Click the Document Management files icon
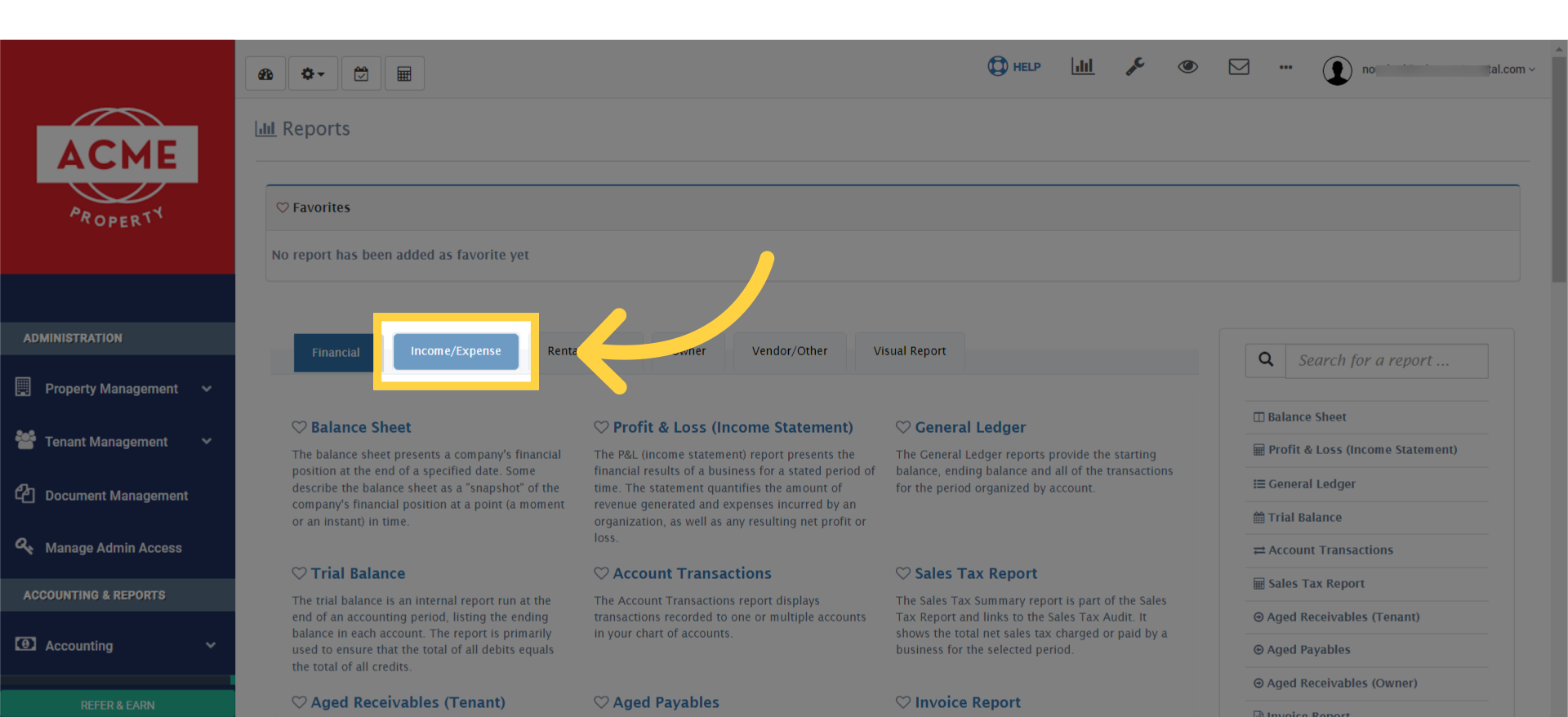 click(24, 493)
